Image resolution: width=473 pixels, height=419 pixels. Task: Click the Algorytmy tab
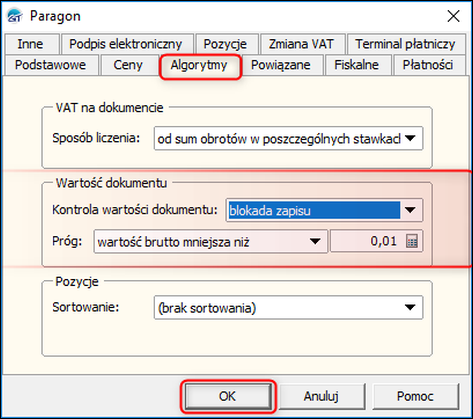(199, 66)
